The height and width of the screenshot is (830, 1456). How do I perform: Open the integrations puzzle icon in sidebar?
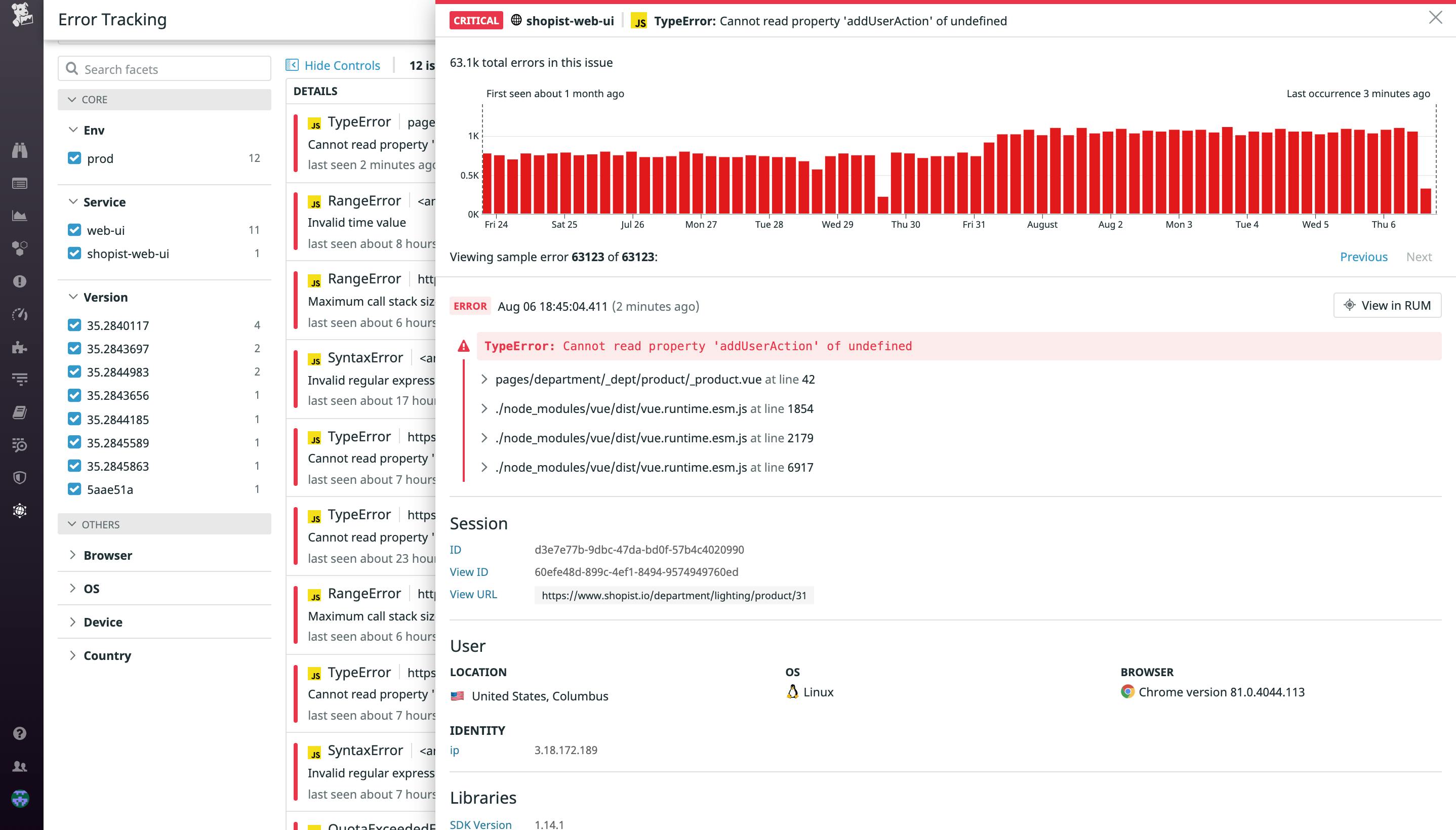[x=20, y=347]
